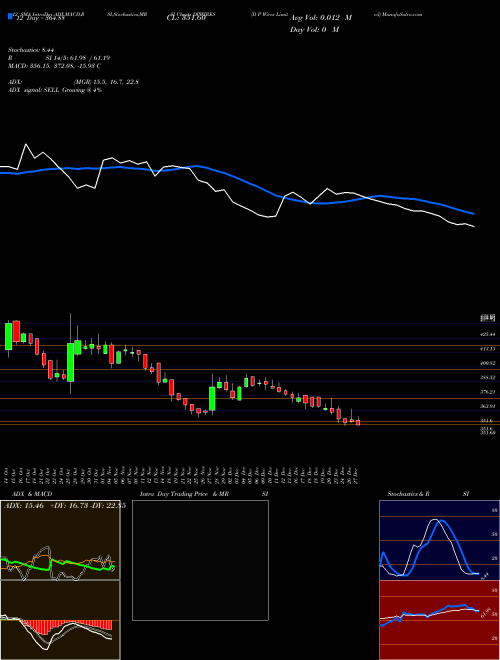Click the 388.52 price axis label

(x=489, y=378)
